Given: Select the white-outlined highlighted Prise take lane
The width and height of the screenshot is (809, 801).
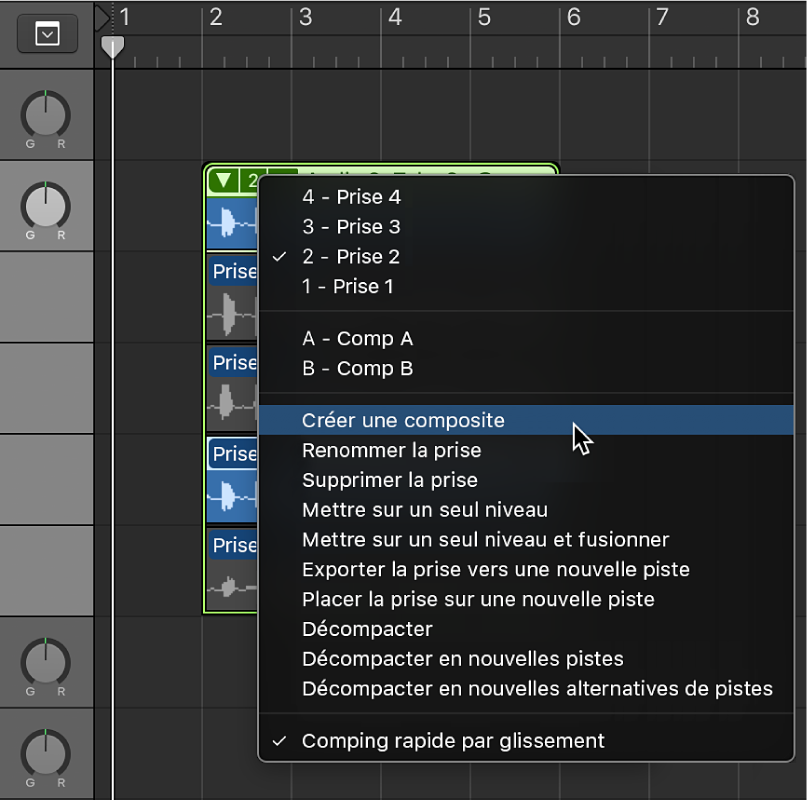Looking at the screenshot, I should (232, 455).
